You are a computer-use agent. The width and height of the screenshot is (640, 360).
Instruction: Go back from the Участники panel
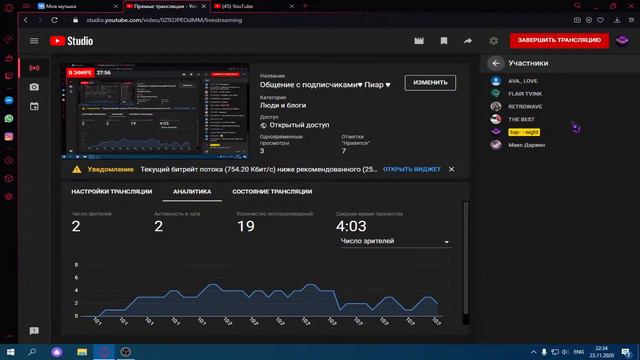pos(496,63)
